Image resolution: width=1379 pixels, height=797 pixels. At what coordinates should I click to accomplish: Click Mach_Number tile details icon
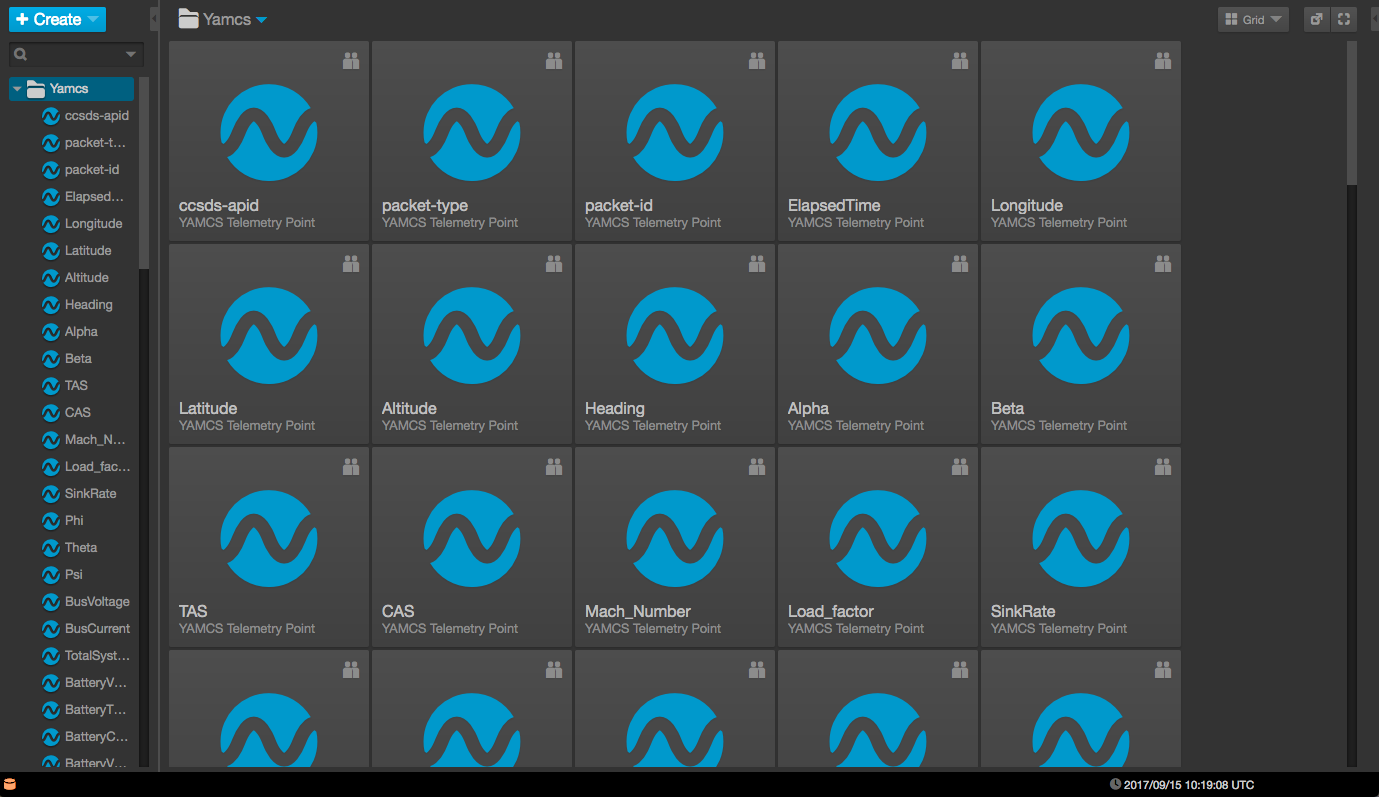point(757,467)
